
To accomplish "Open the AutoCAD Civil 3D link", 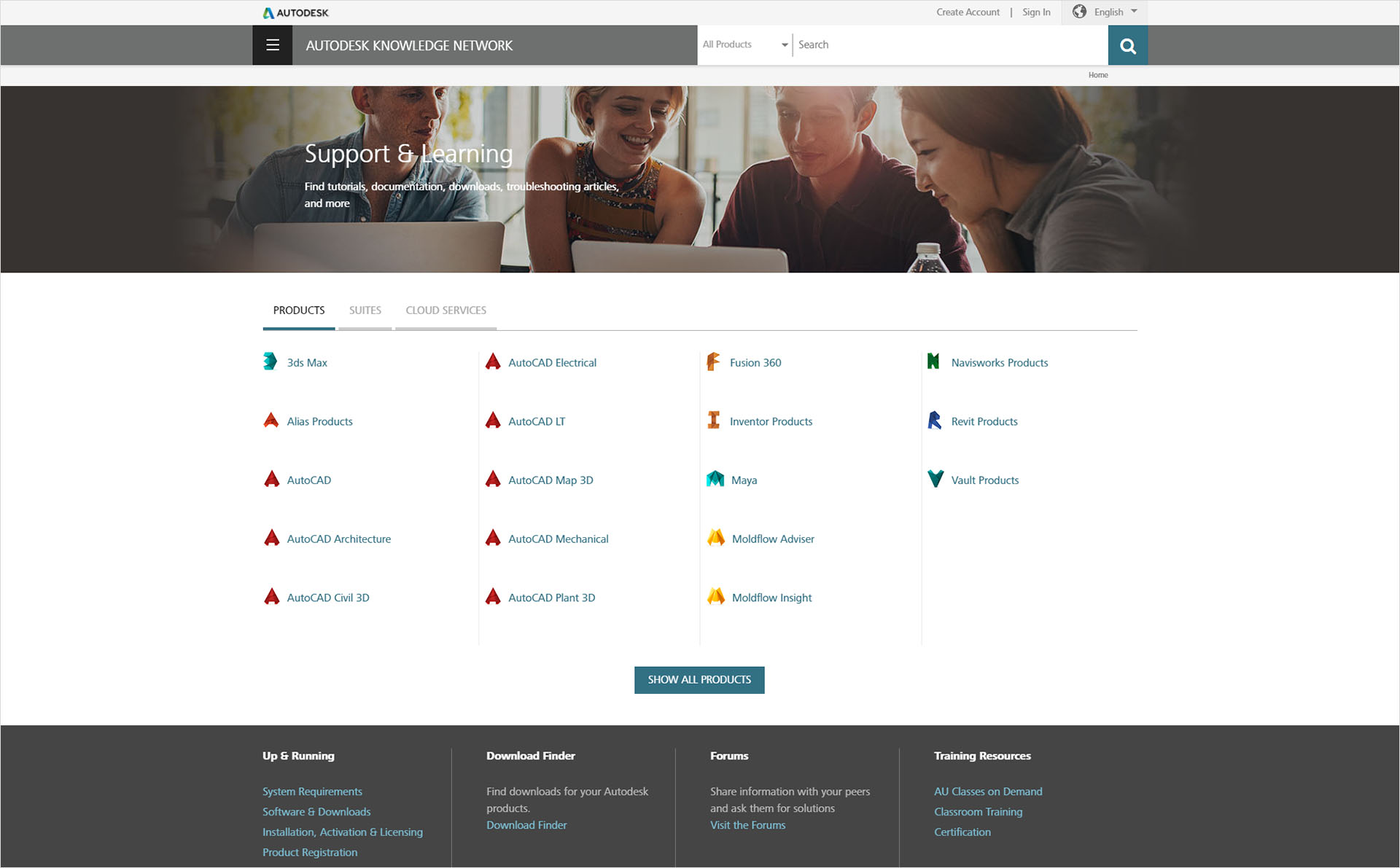I will pyautogui.click(x=328, y=598).
